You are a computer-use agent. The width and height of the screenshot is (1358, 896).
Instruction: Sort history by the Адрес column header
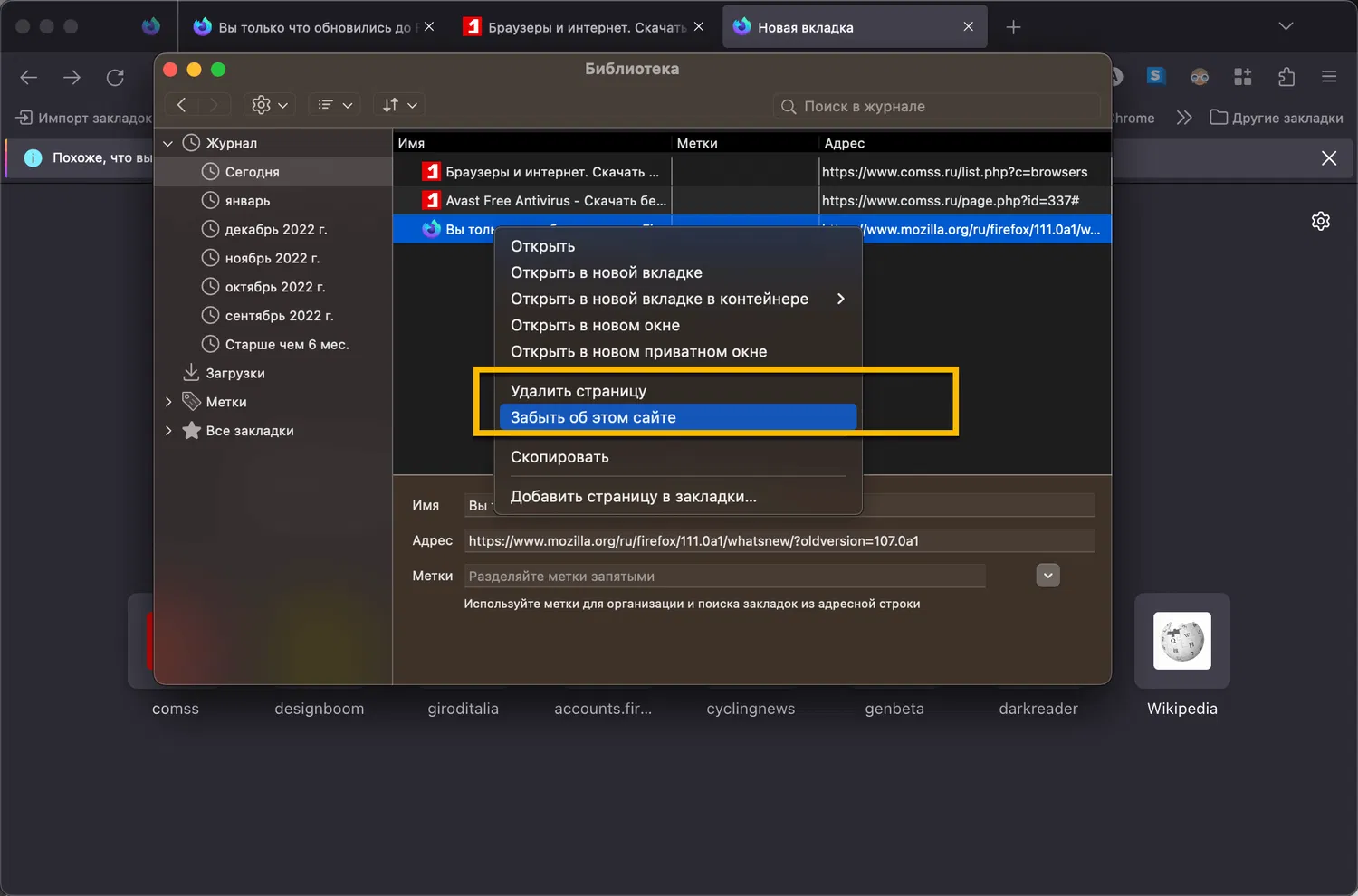point(965,143)
